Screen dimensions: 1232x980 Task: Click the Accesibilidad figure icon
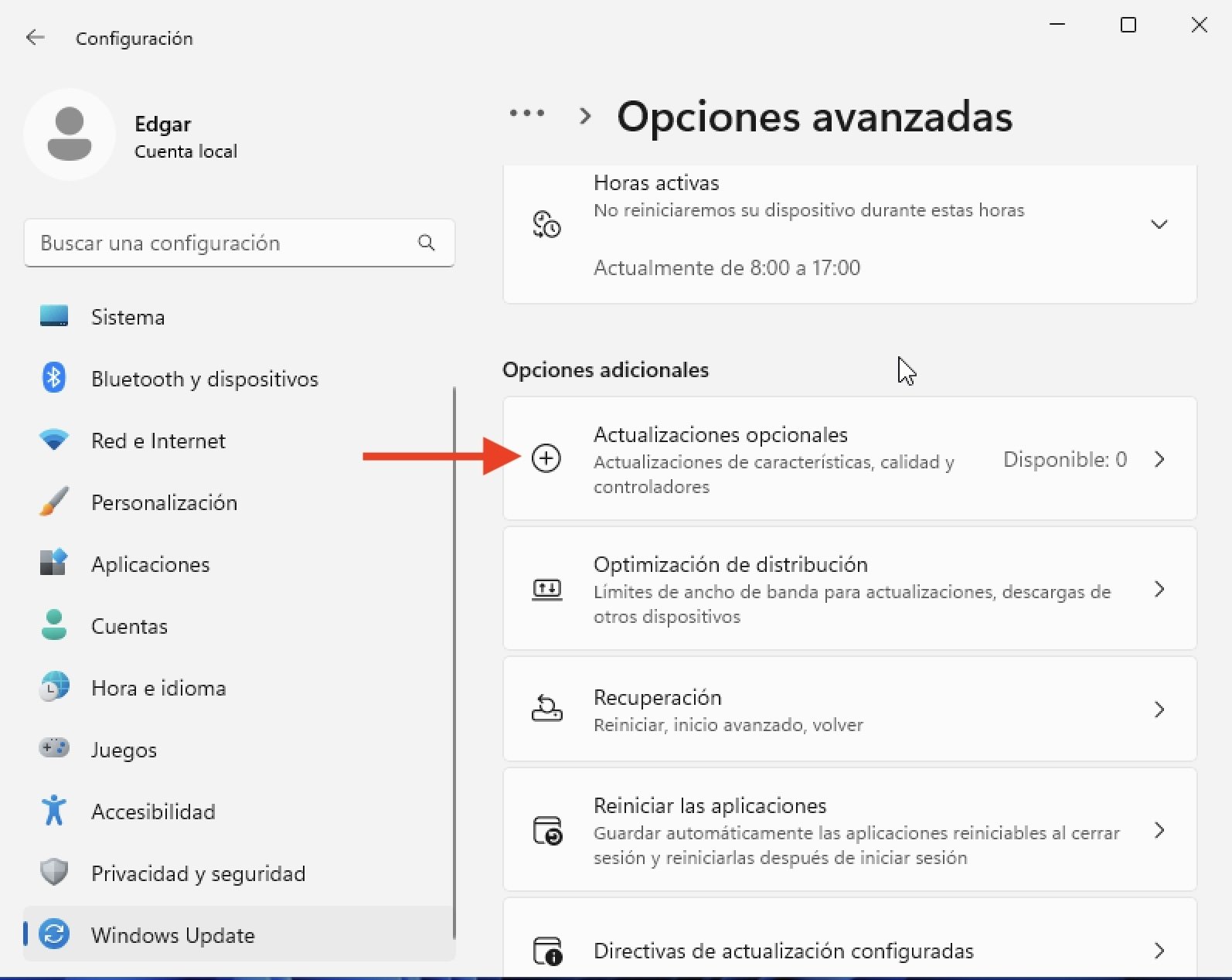pos(54,810)
